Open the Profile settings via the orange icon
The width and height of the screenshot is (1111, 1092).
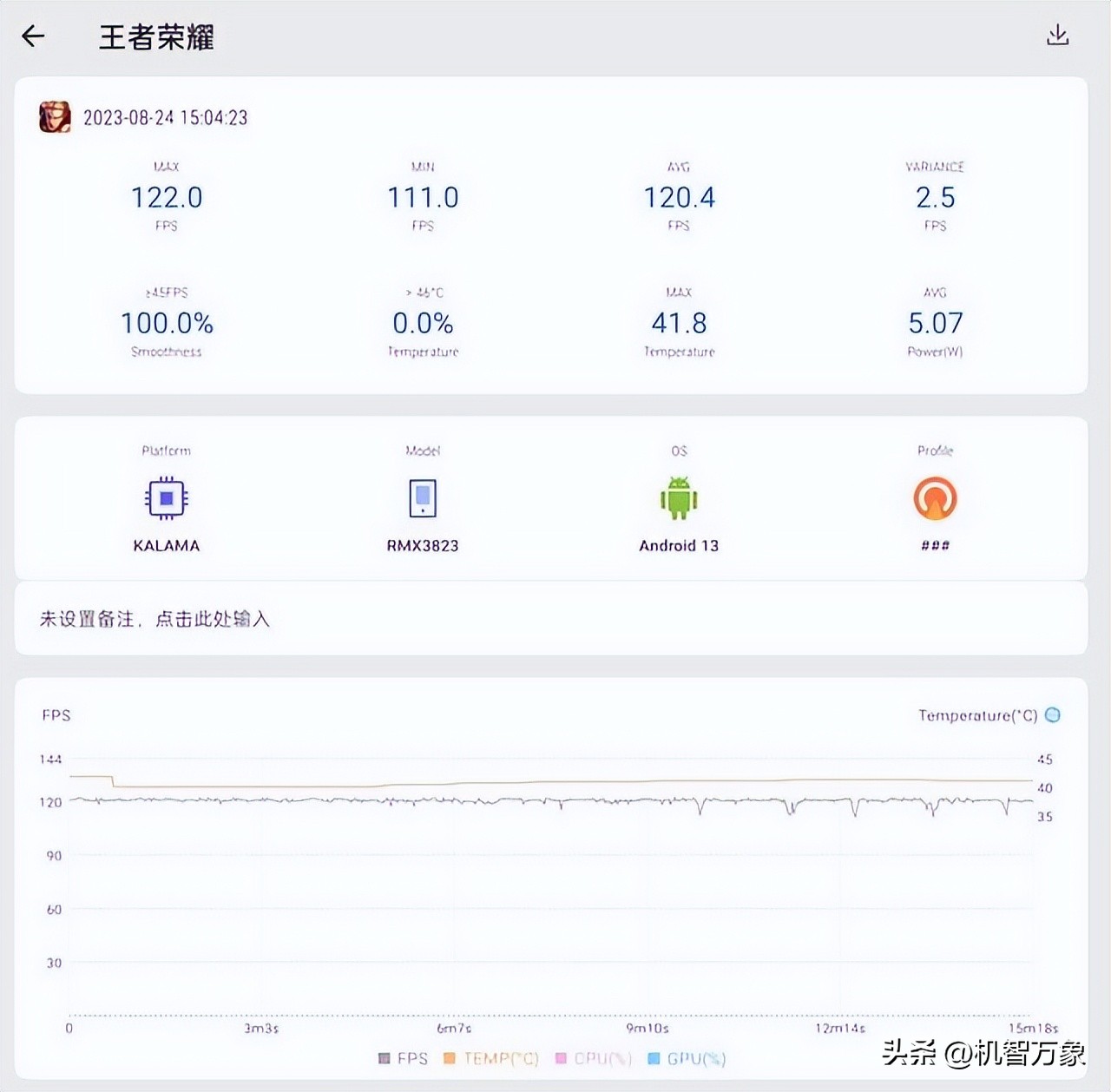coord(934,498)
